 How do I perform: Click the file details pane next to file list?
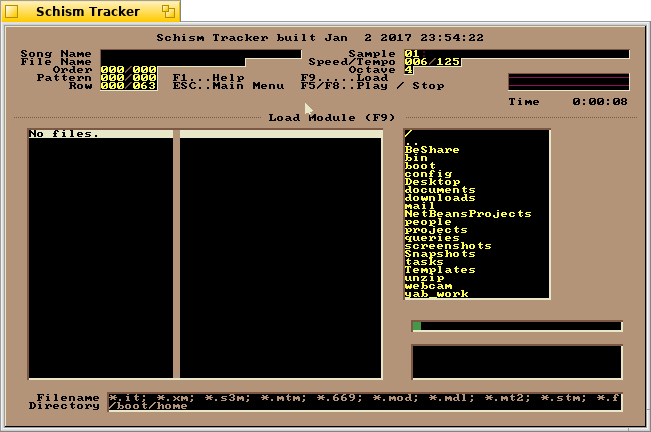(x=281, y=254)
